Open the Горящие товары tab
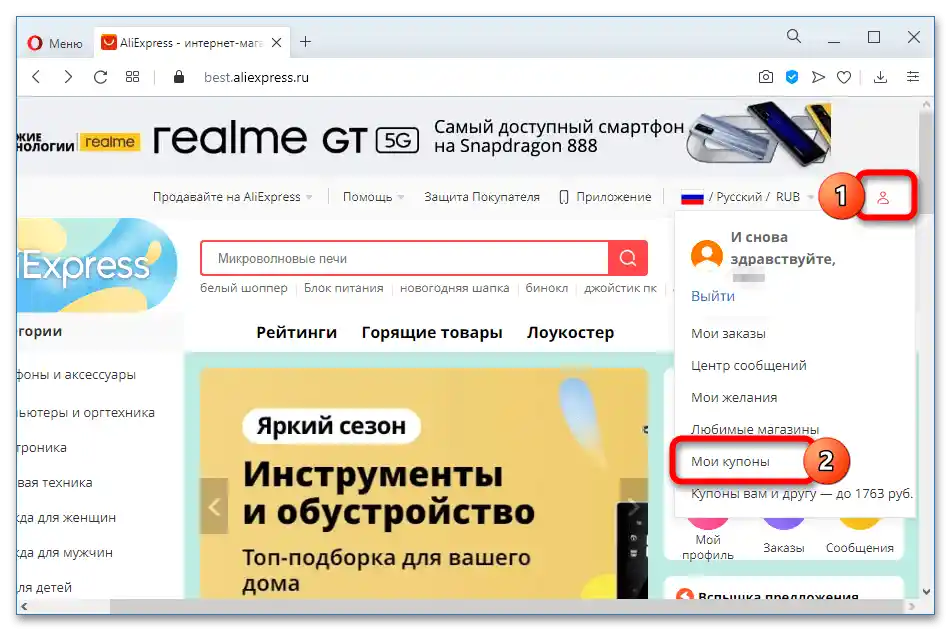 pos(432,332)
